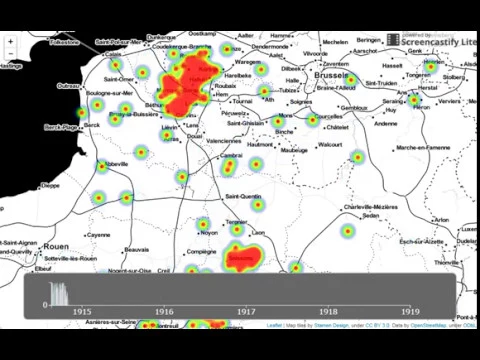Click the 1915 label on the timeline
The height and width of the screenshot is (360, 480).
82,312
